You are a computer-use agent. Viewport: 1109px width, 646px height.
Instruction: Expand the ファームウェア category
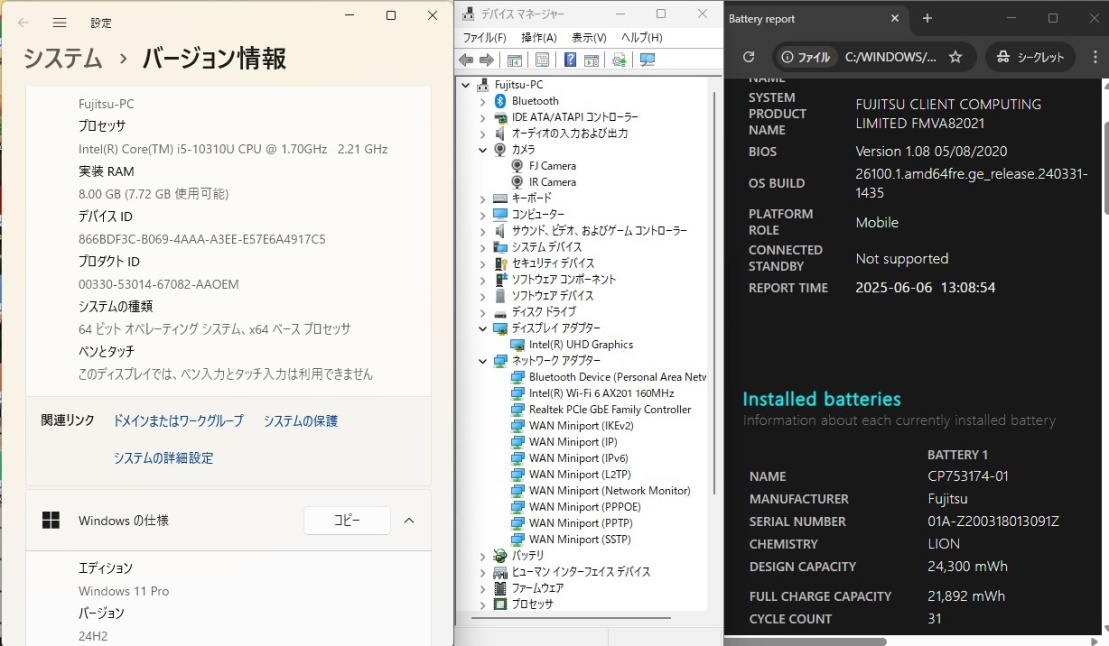482,589
